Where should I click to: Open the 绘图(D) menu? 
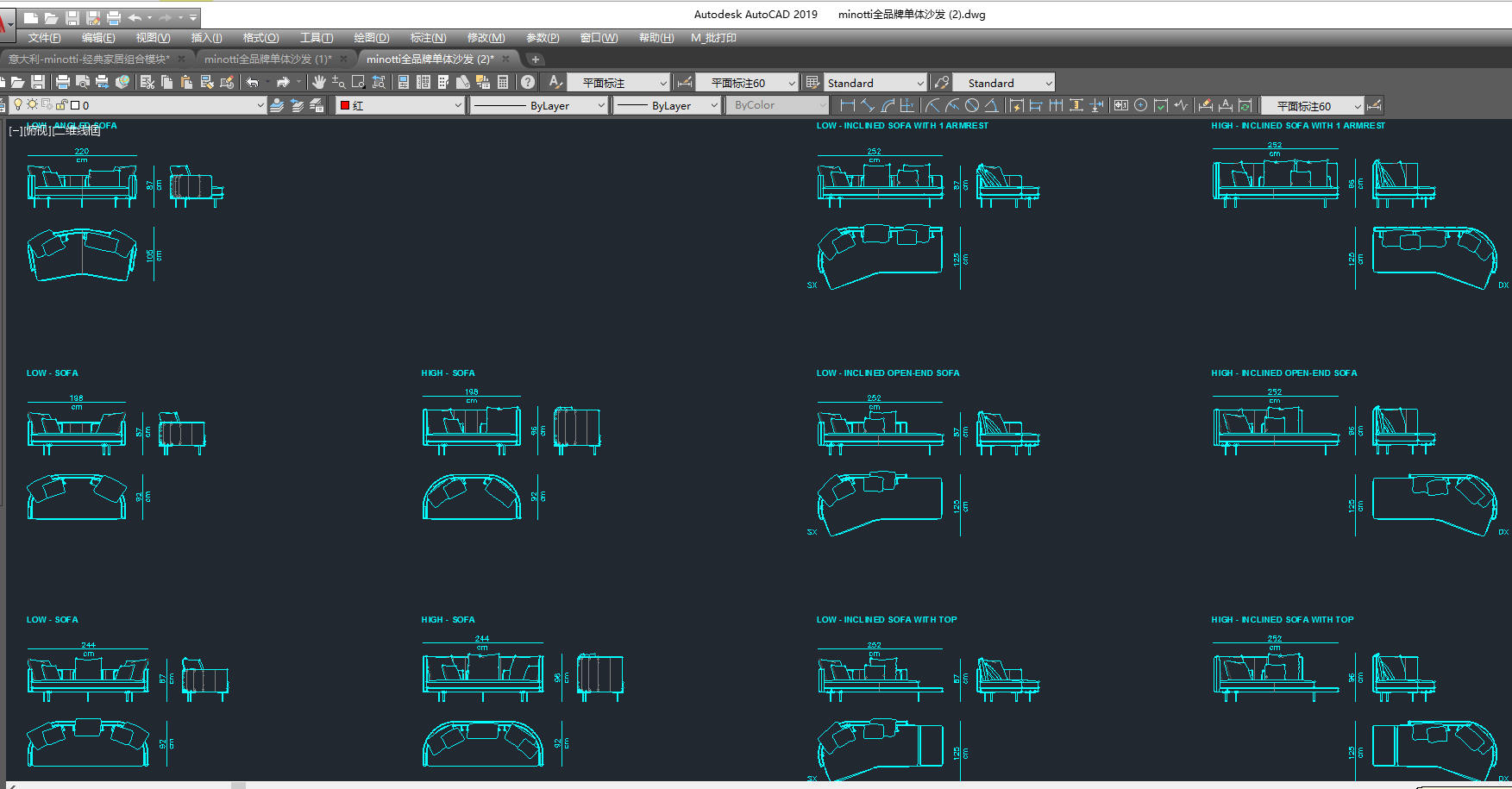click(x=372, y=38)
